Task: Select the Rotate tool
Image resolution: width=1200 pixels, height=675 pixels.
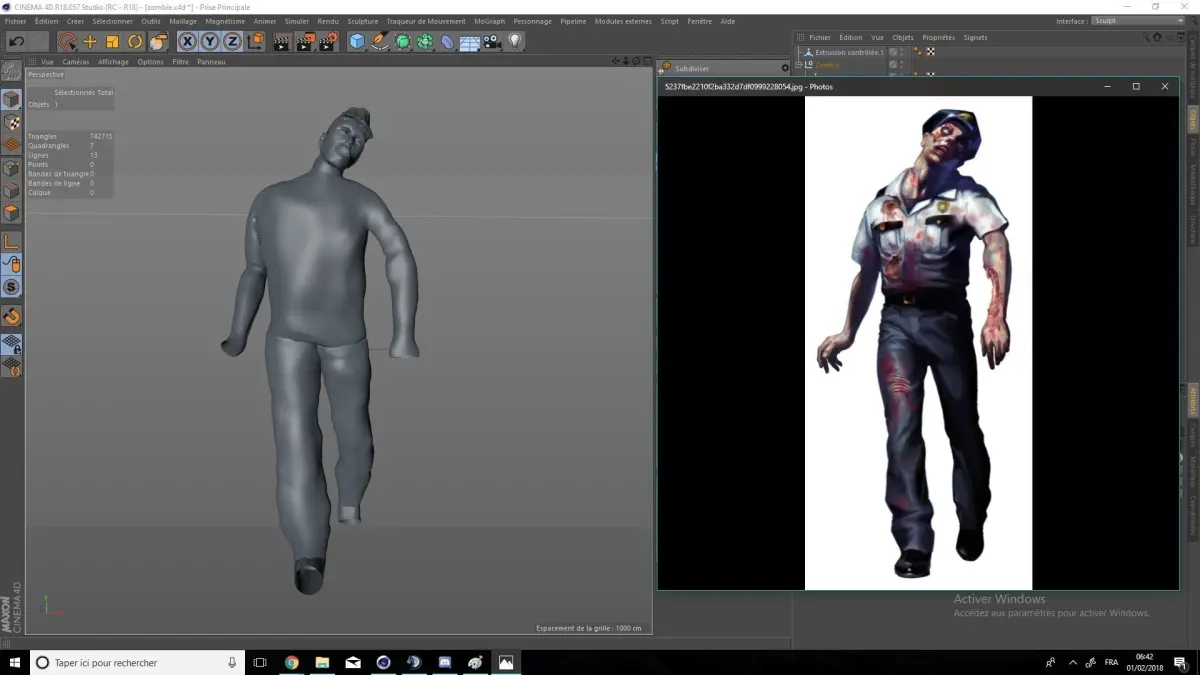Action: tap(135, 41)
